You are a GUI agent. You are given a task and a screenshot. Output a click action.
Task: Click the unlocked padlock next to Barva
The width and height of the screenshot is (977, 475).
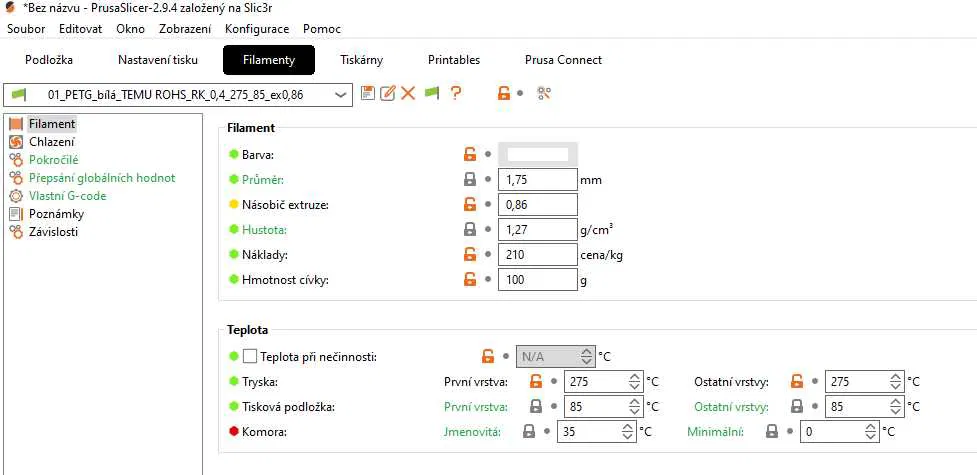[x=469, y=154]
